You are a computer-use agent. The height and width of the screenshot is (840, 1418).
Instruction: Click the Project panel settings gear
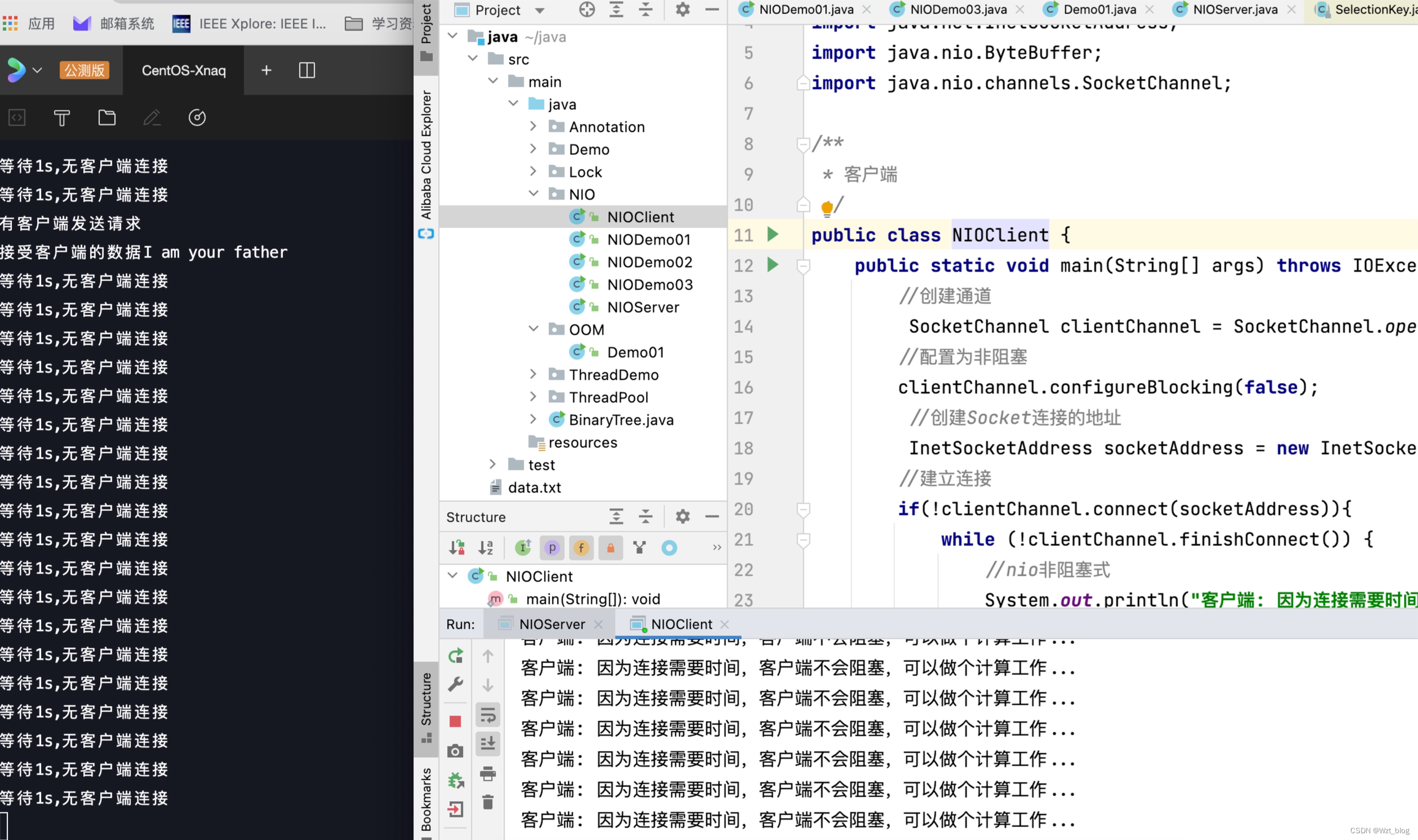(683, 10)
